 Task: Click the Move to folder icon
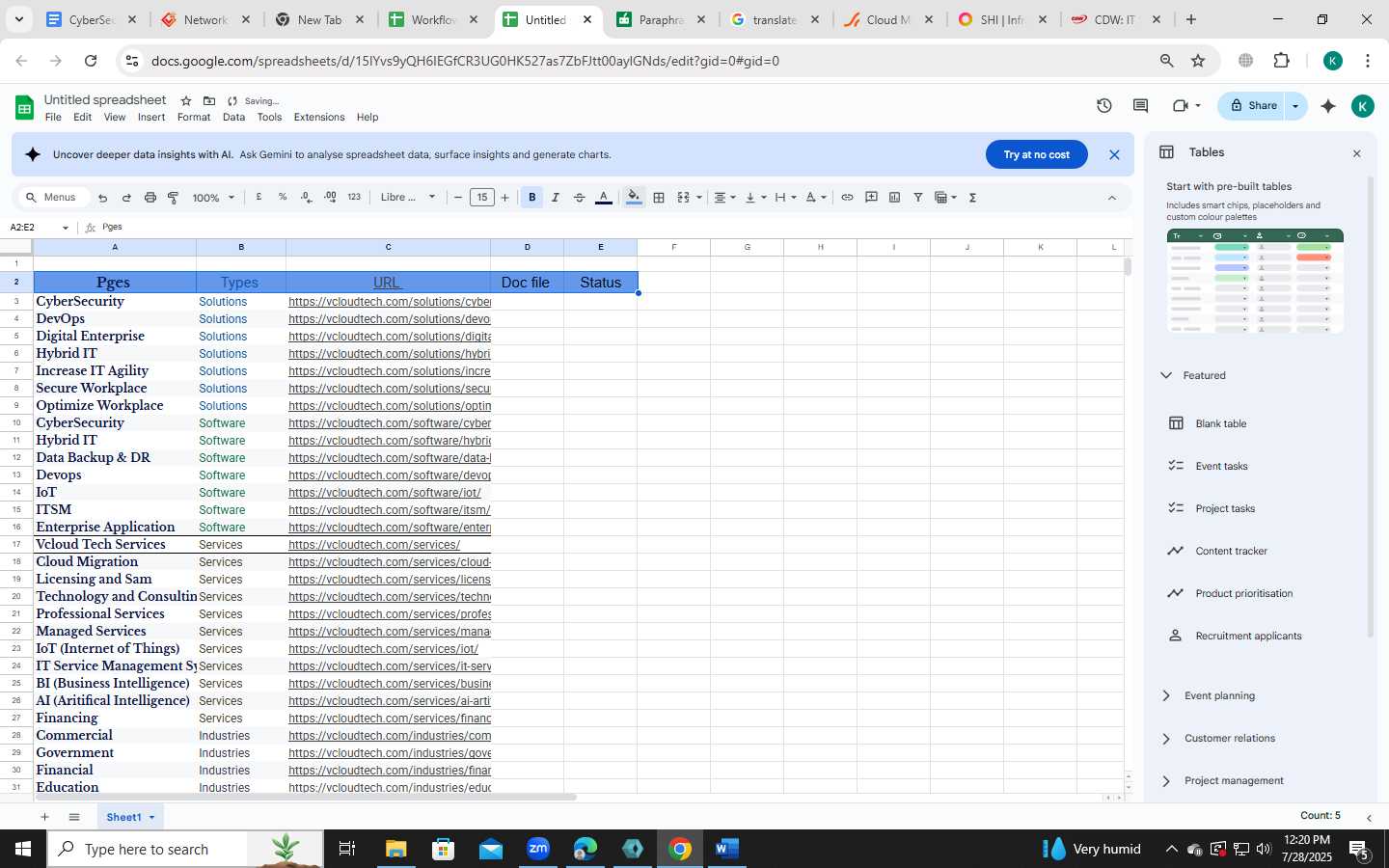(209, 100)
